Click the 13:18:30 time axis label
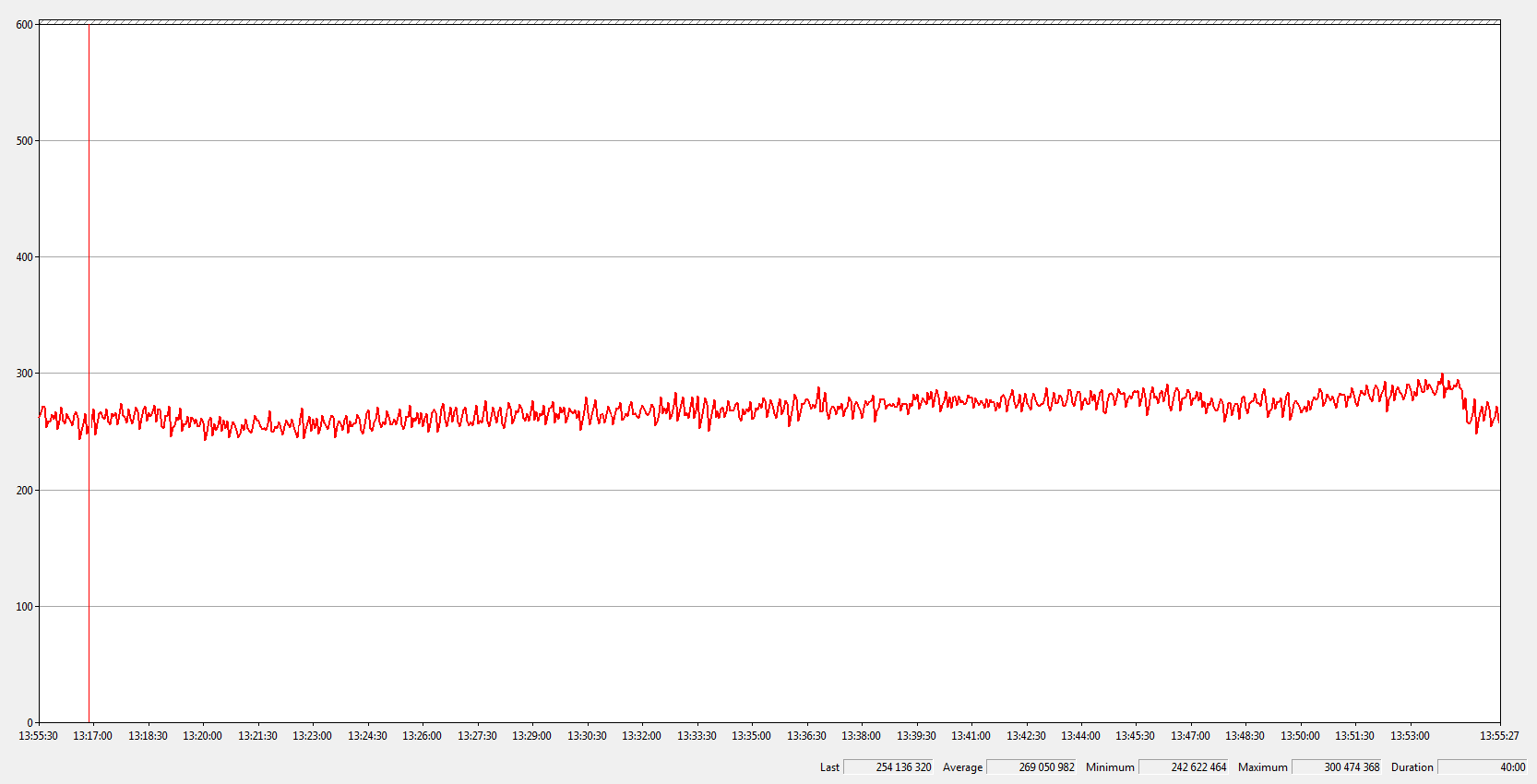Viewport: 1537px width, 784px height. pyautogui.click(x=148, y=736)
